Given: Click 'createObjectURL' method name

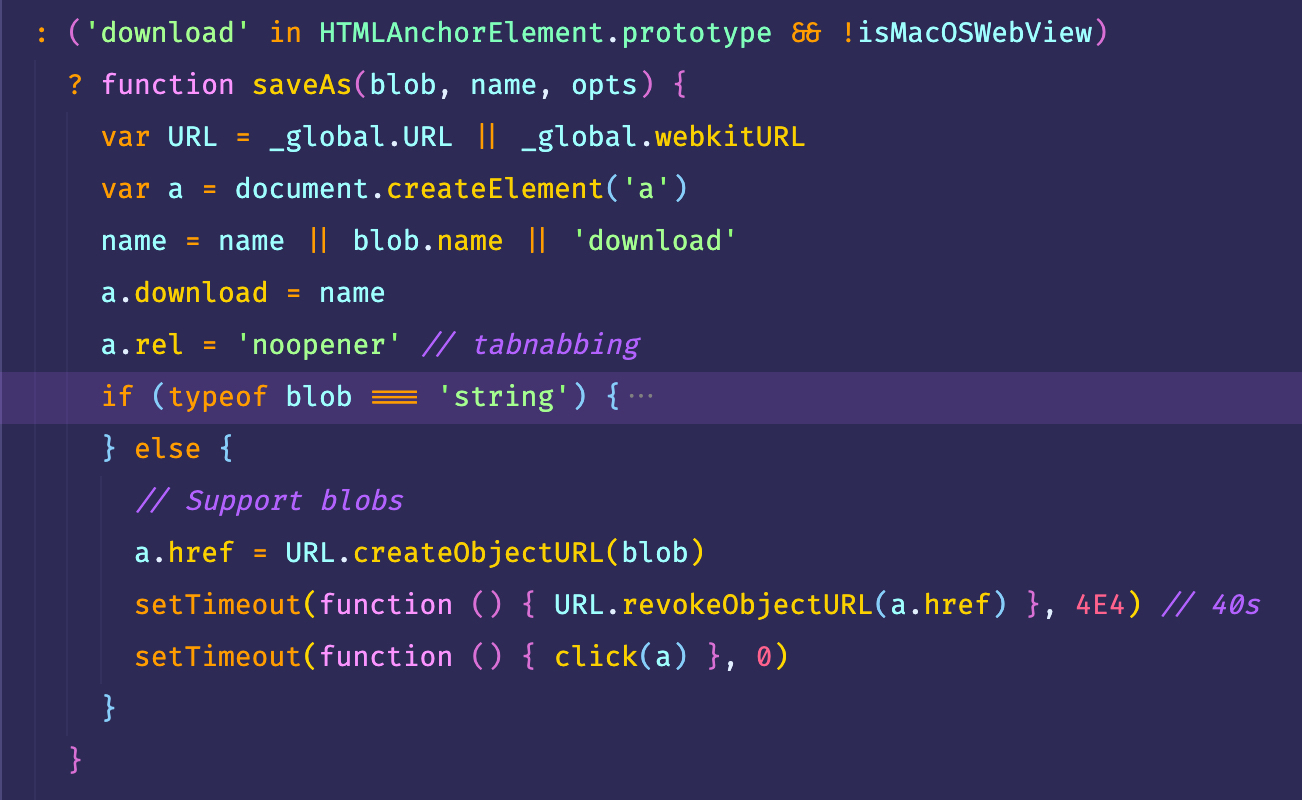Looking at the screenshot, I should [x=479, y=553].
